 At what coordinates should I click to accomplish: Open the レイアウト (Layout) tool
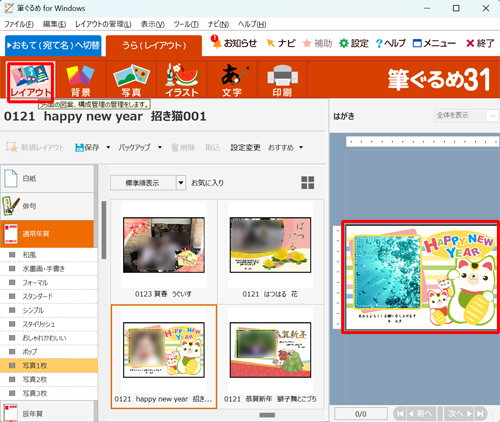pyautogui.click(x=30, y=82)
